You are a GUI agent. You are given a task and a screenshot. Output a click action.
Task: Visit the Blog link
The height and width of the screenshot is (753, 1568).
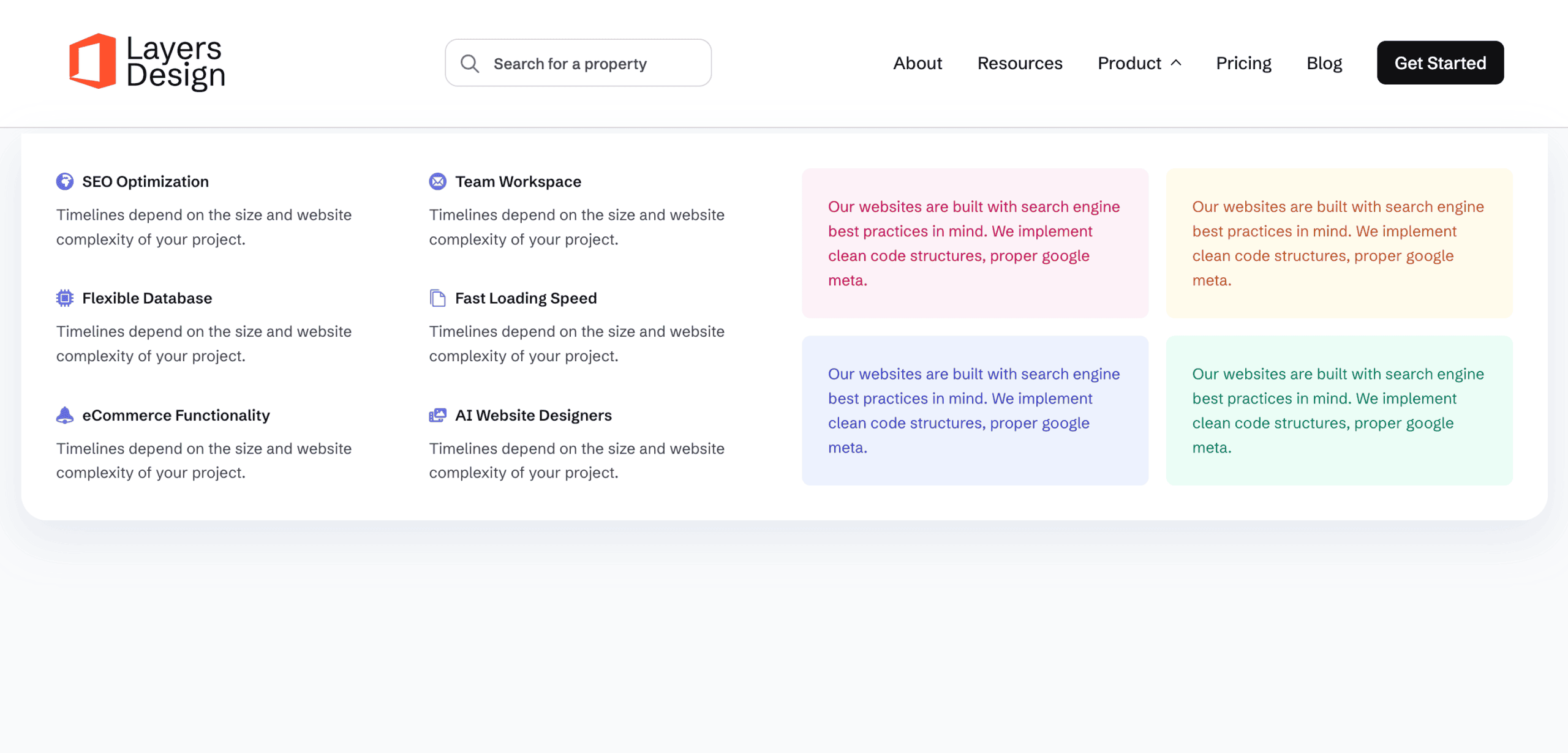1324,63
